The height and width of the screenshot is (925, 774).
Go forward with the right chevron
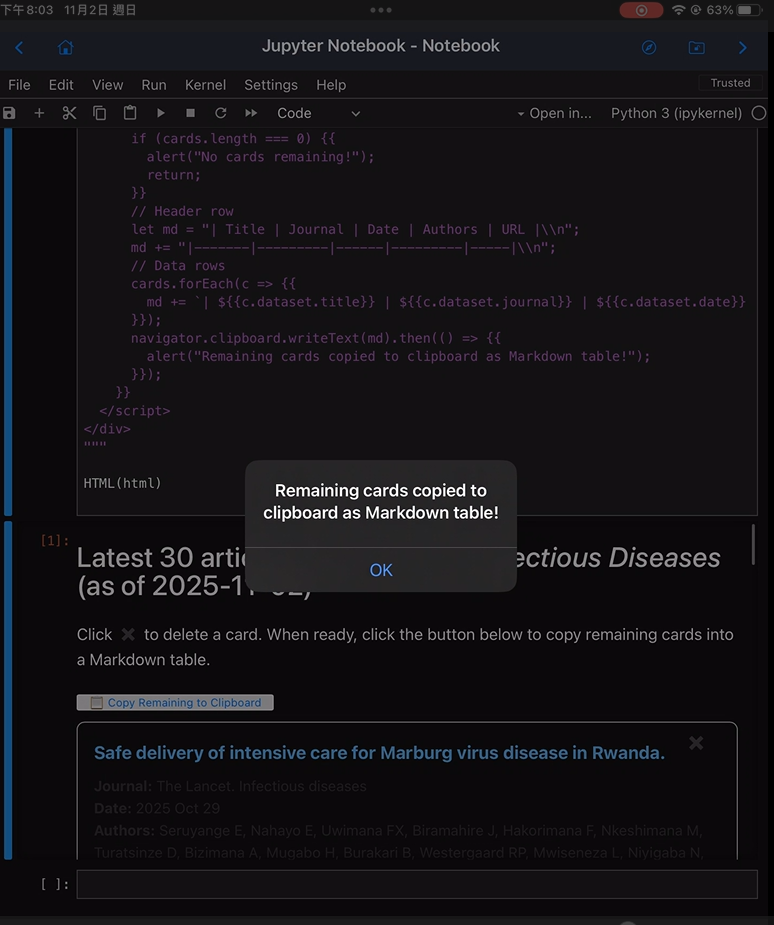743,47
